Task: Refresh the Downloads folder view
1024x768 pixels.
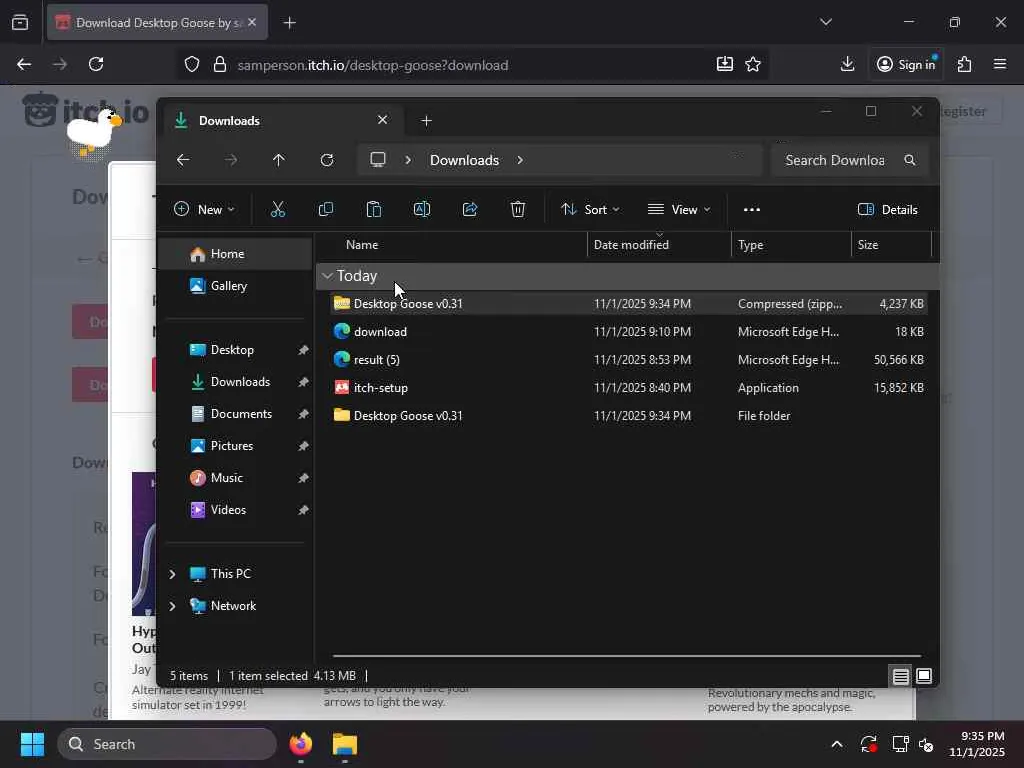Action: [x=327, y=160]
